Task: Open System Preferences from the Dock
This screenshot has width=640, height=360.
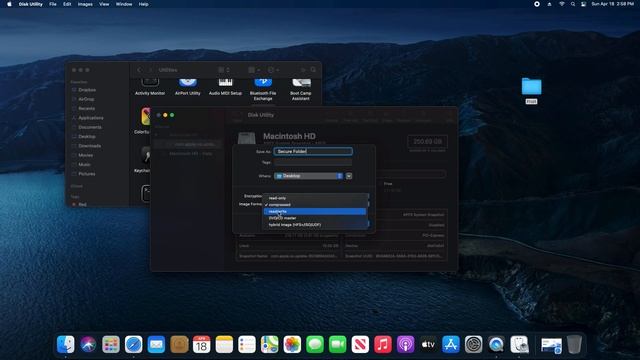Action: tap(473, 345)
